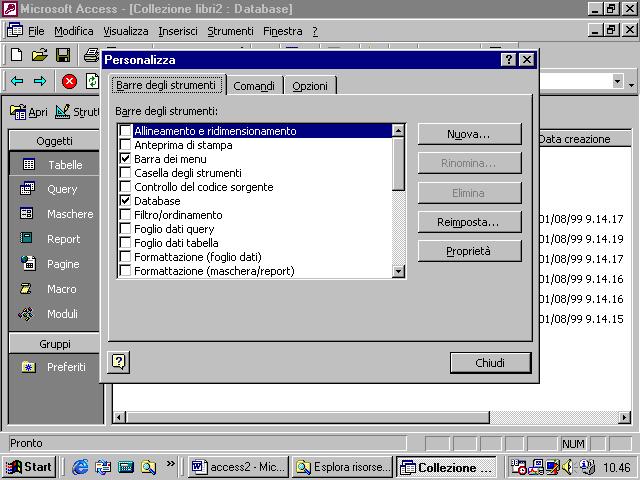The height and width of the screenshot is (480, 640).
Task: Enable Formattazione (foglio dati) checkbox
Action: pos(126,257)
